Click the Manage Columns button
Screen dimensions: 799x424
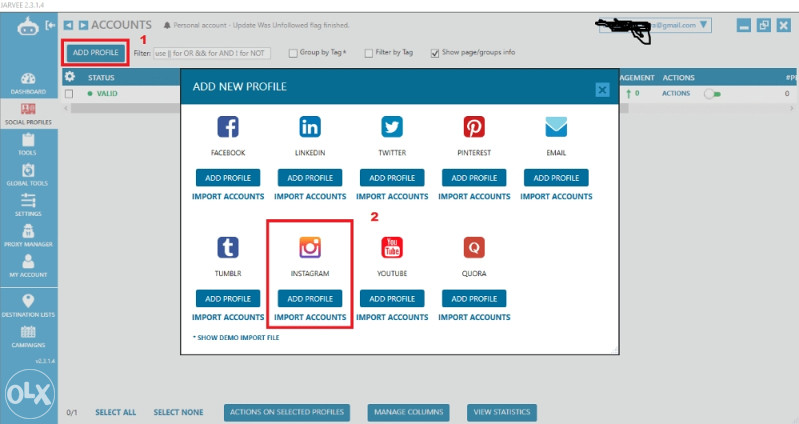409,412
